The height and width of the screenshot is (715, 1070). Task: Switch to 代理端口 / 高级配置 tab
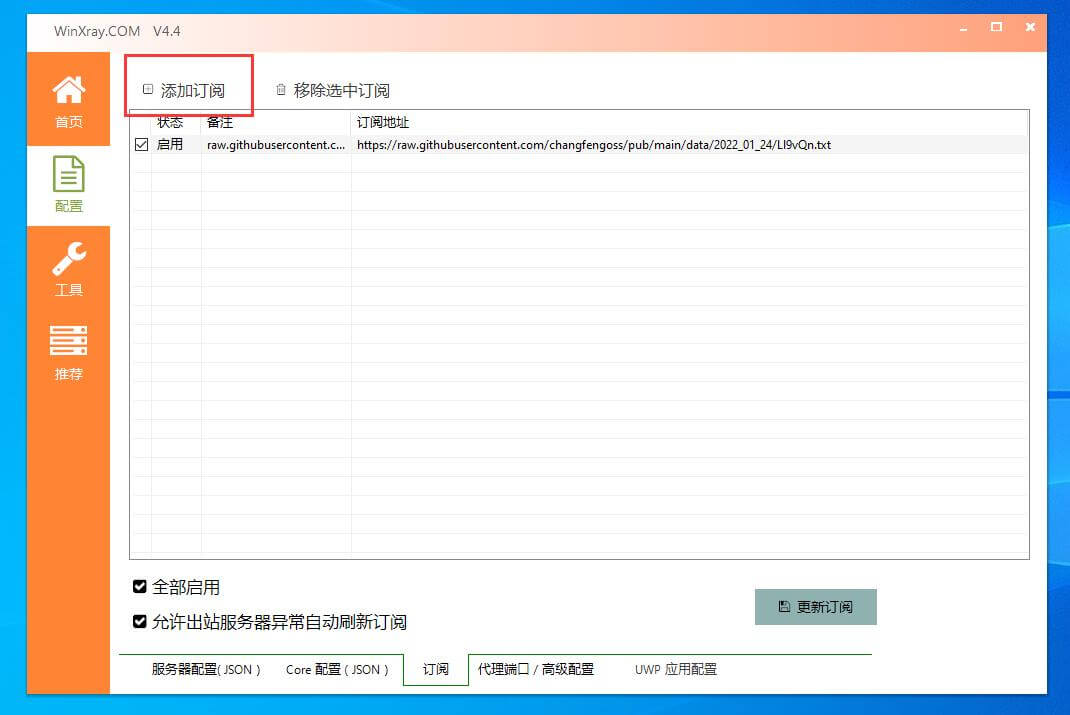536,669
